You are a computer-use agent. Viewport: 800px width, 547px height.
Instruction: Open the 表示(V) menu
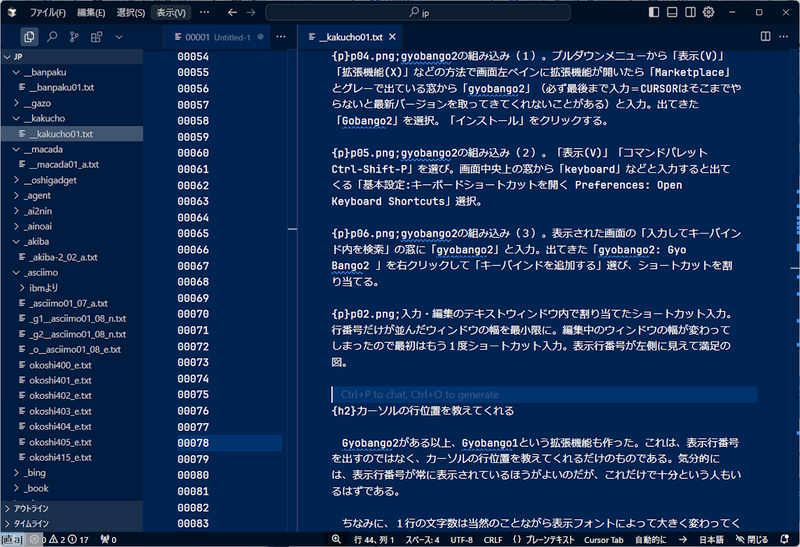(171, 13)
